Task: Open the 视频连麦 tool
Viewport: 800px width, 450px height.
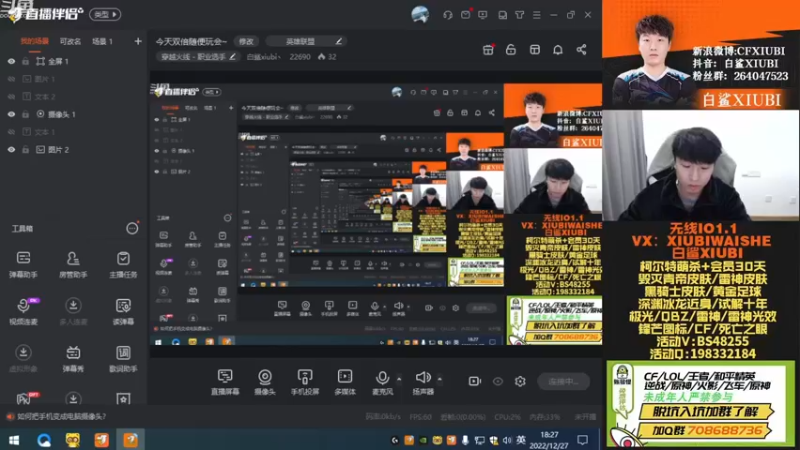Action: (23, 311)
